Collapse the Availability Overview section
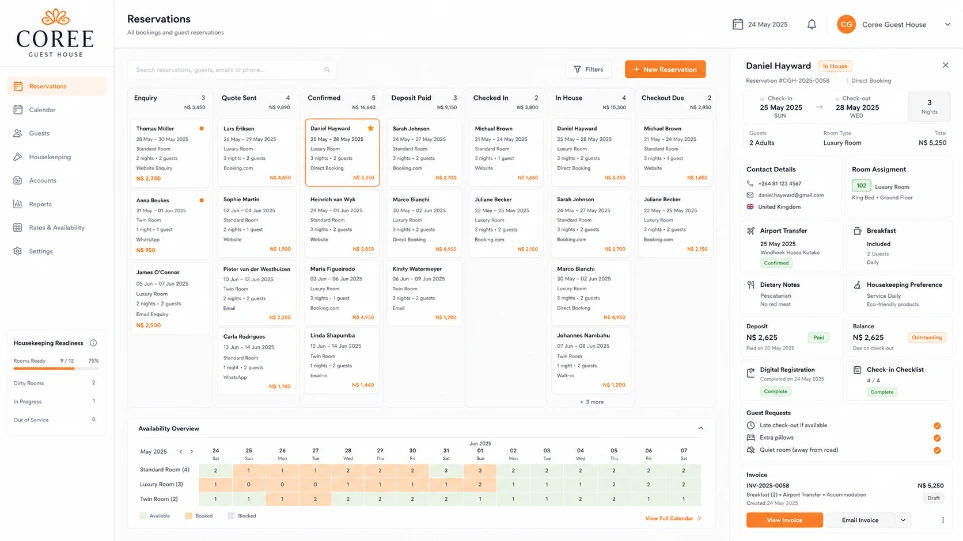The width and height of the screenshot is (963, 541). (x=700, y=429)
